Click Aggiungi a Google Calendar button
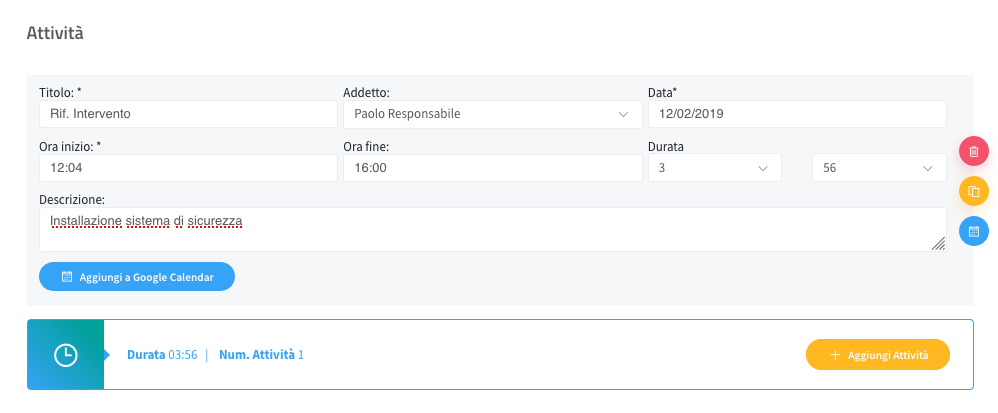This screenshot has width=998, height=413. (137, 277)
